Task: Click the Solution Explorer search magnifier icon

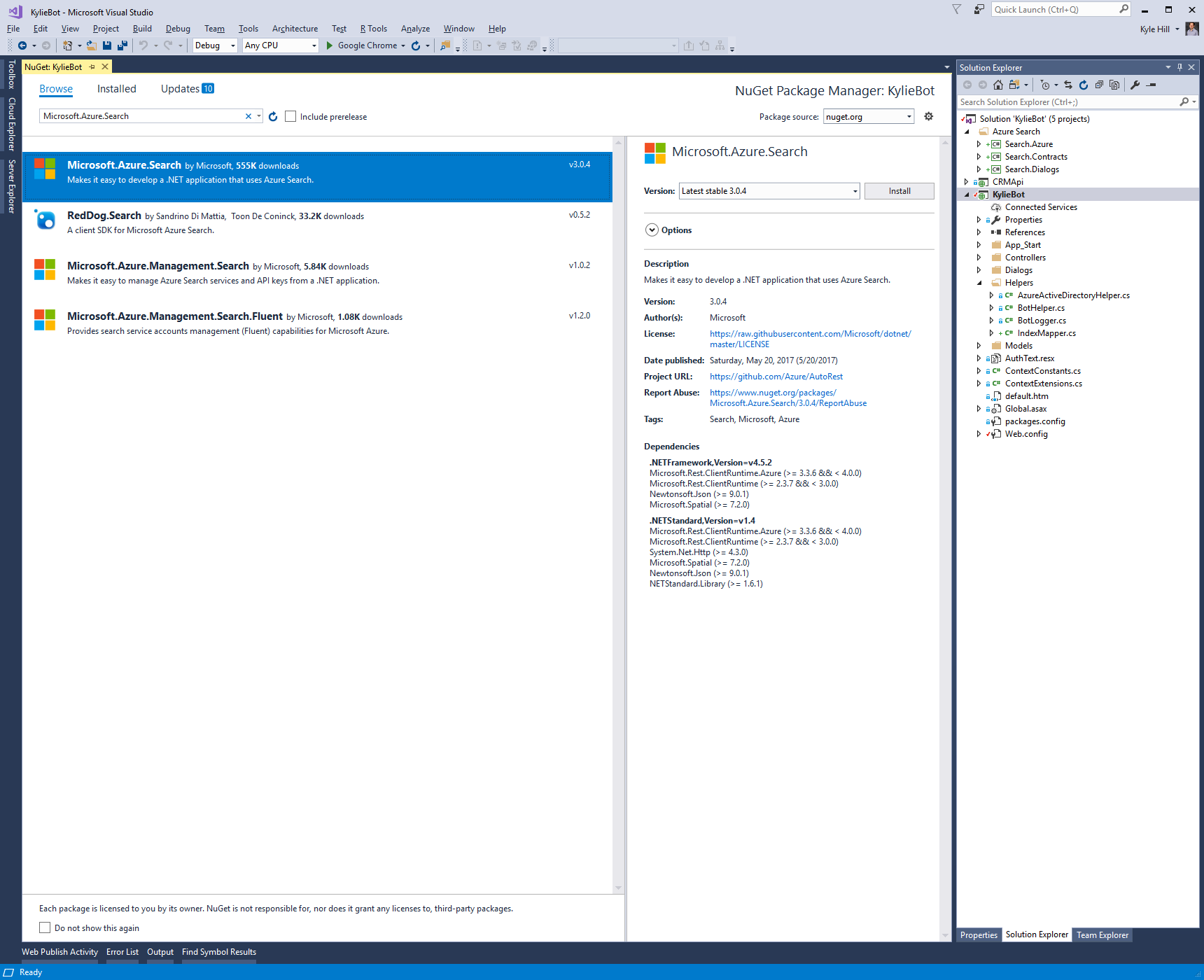Action: click(x=1184, y=102)
